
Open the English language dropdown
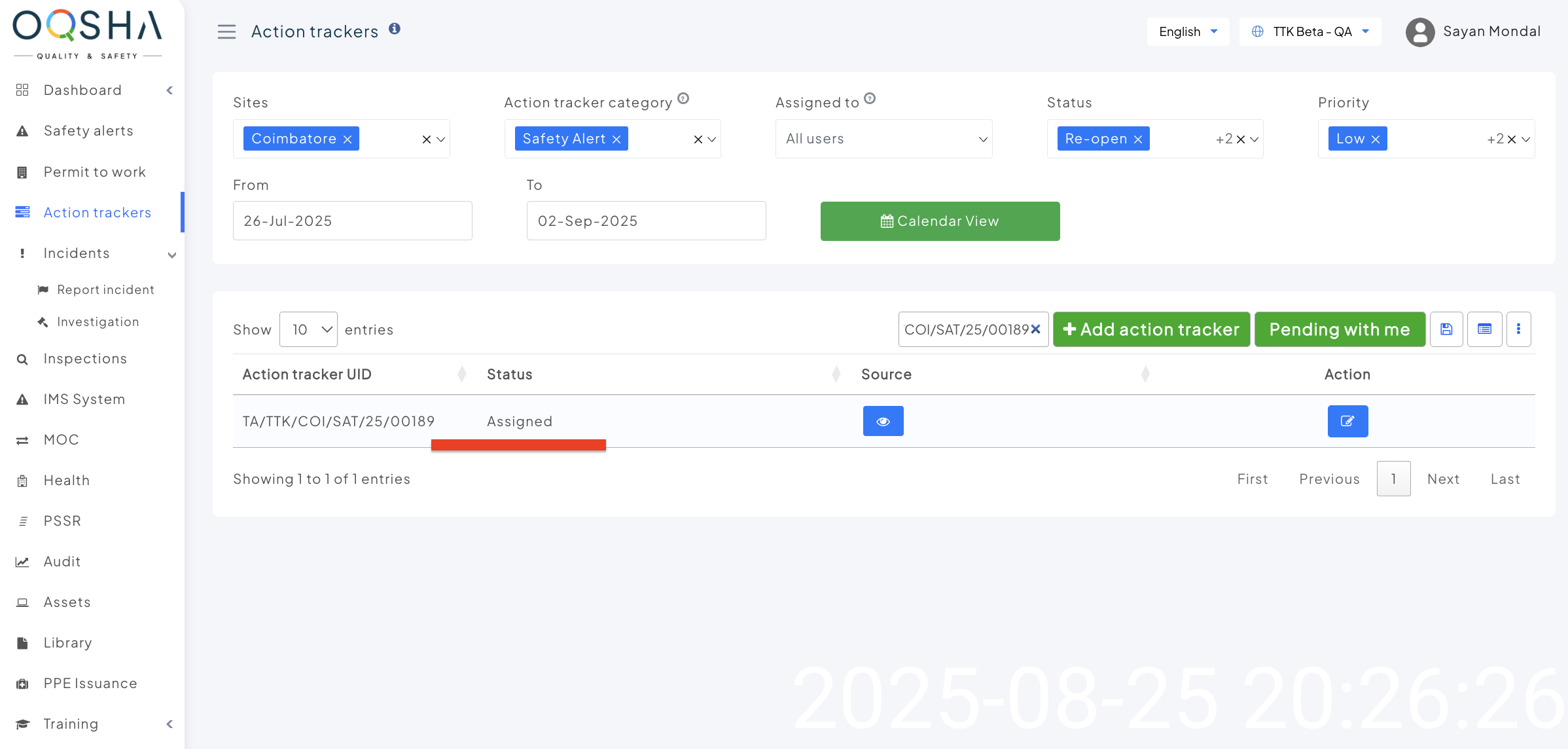1188,31
